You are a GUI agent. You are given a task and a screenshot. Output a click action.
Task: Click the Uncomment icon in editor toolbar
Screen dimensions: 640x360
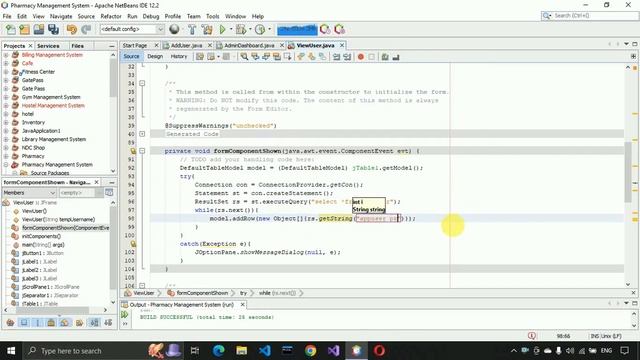coord(396,57)
